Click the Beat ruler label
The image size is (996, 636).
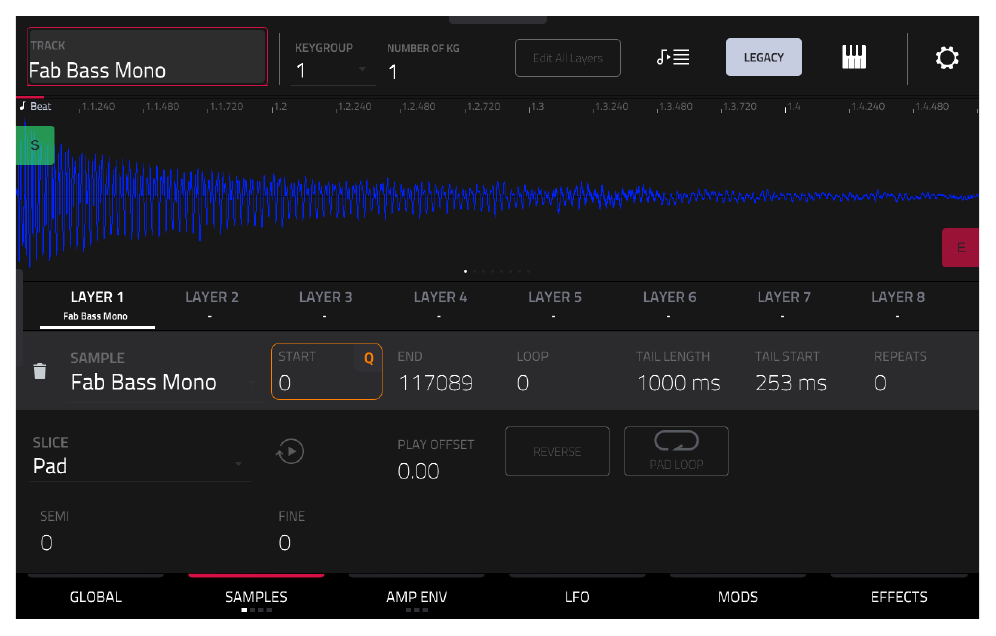point(36,106)
